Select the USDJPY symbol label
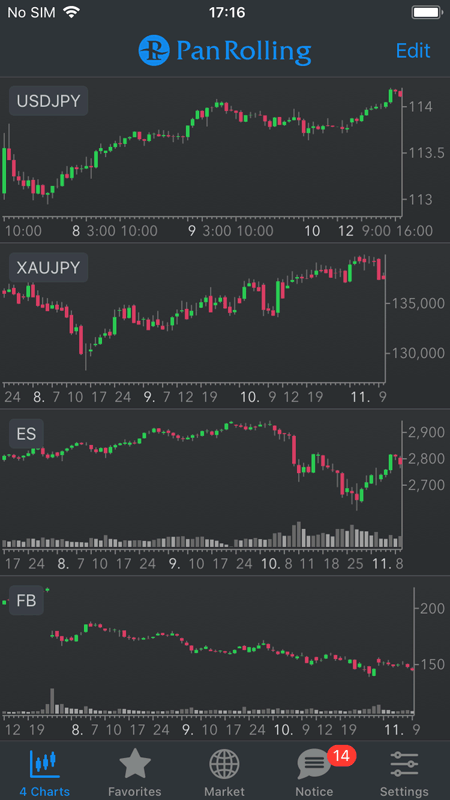Viewport: 450px width, 800px height. [48, 101]
